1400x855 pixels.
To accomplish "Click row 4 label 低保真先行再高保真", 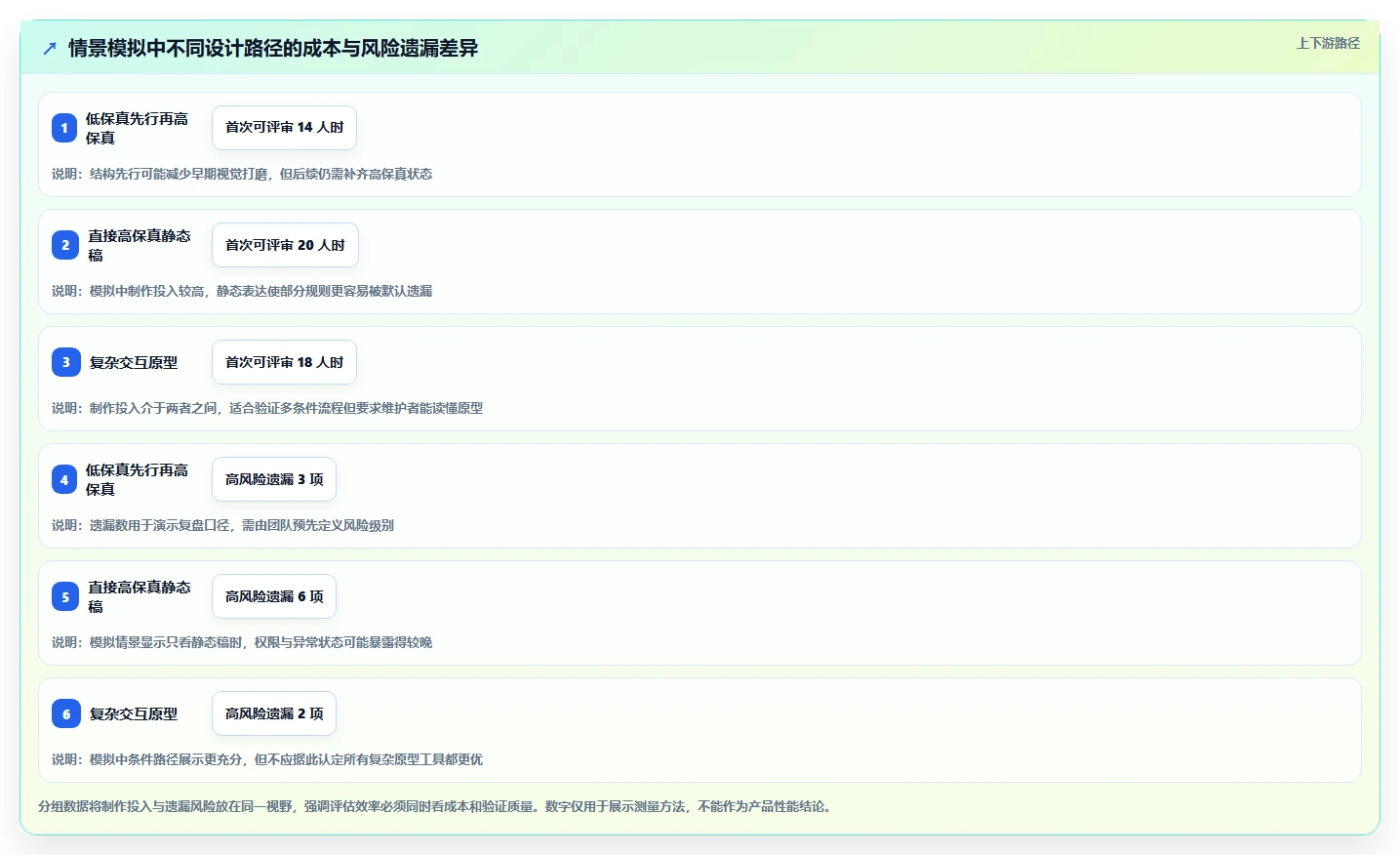I will pos(137,479).
